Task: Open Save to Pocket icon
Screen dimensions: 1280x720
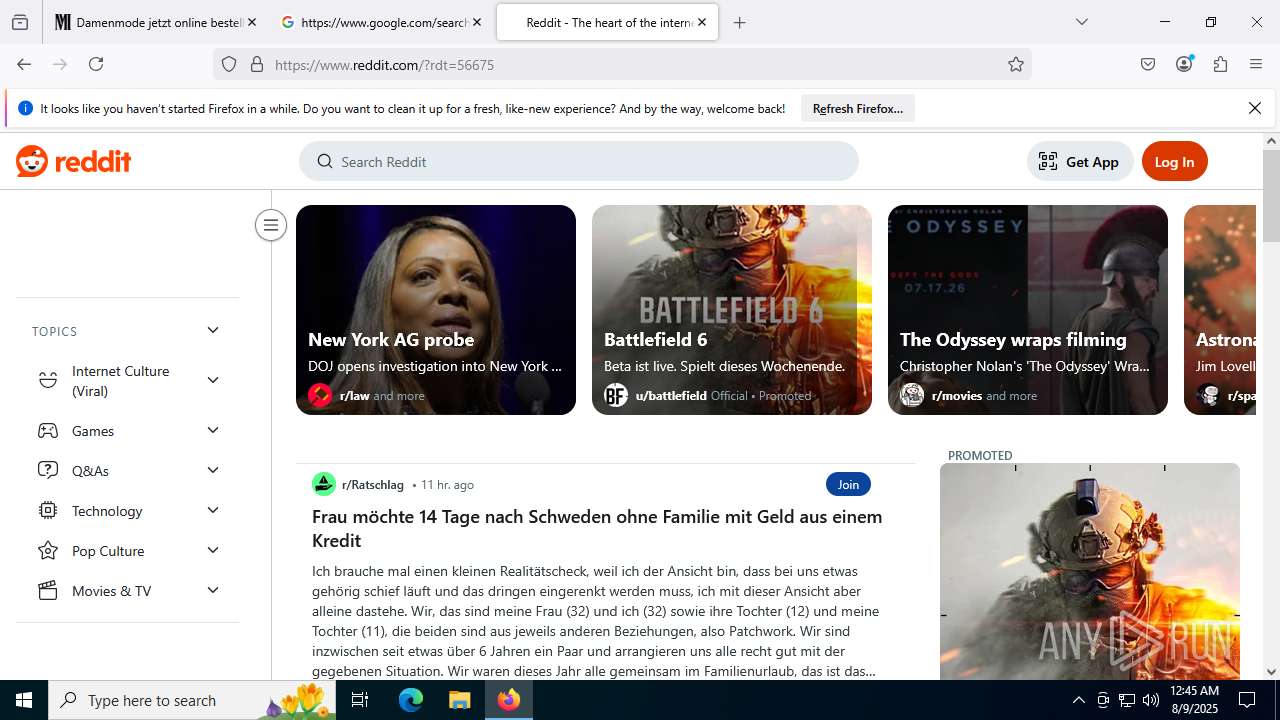Action: [1148, 64]
